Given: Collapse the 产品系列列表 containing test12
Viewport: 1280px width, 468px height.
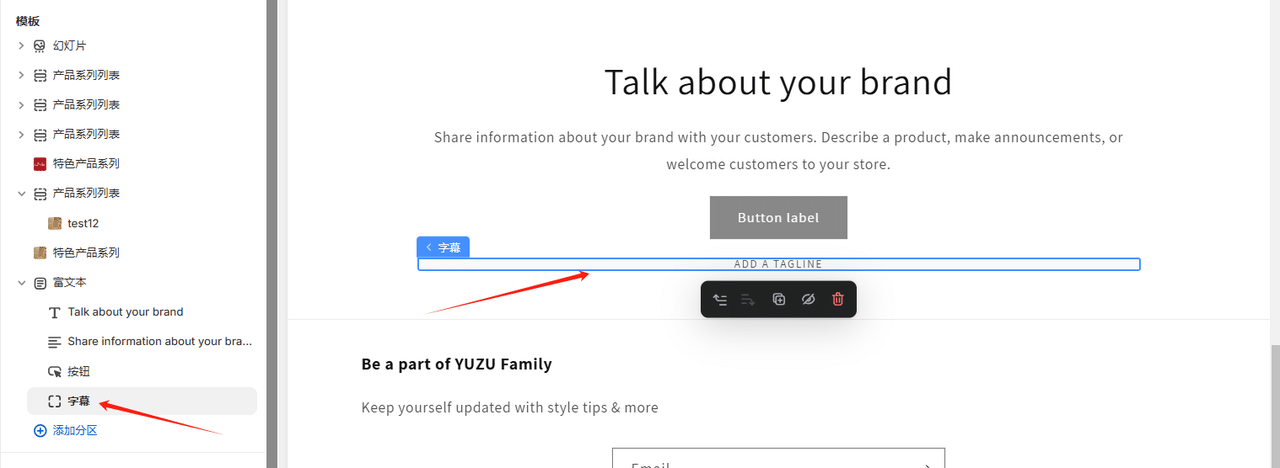Looking at the screenshot, I should (21, 193).
